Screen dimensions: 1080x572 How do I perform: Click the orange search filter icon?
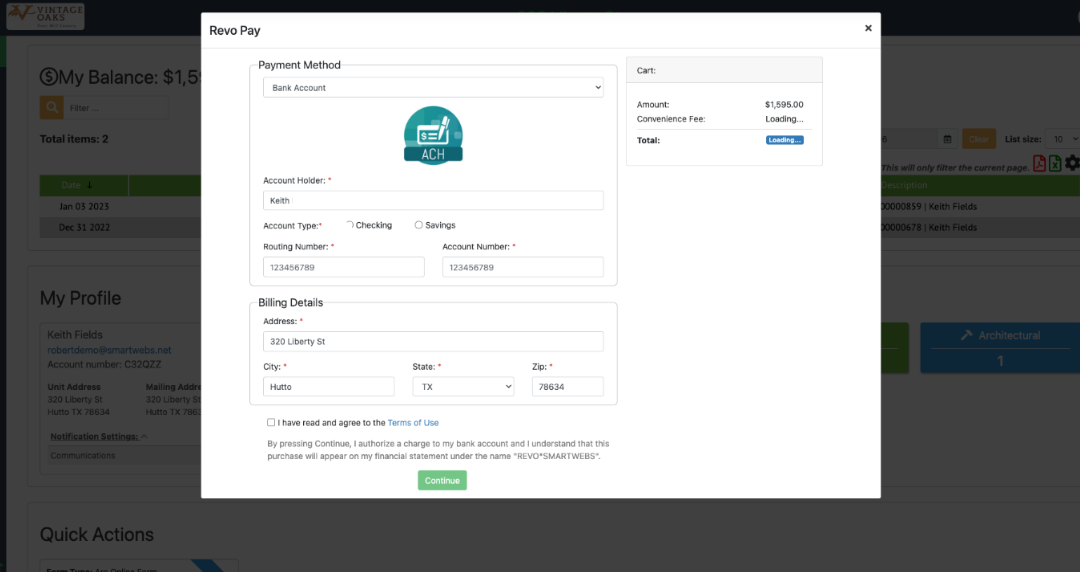[51, 108]
